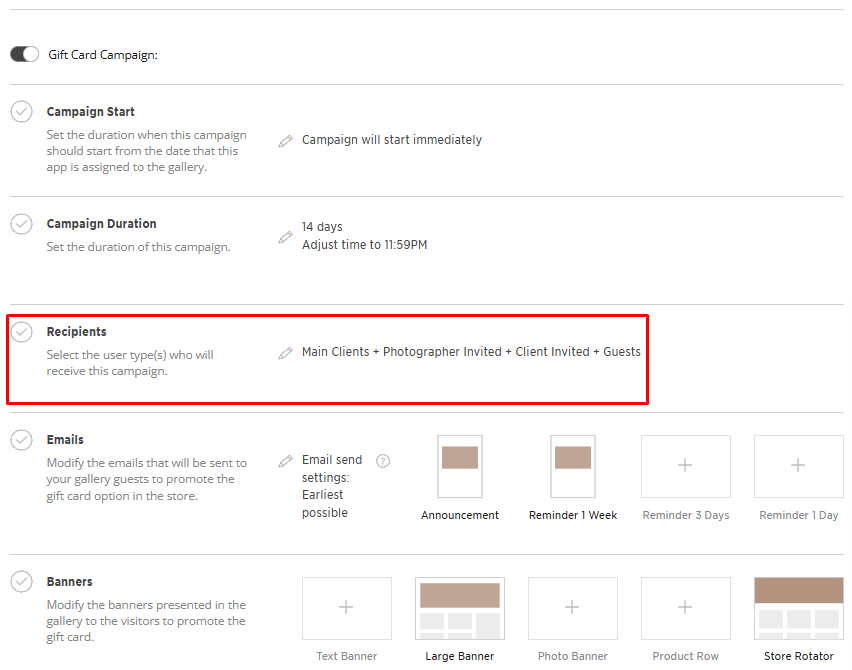This screenshot has width=852, height=670.
Task: Add a Reminder 3 Days email
Action: [x=685, y=466]
